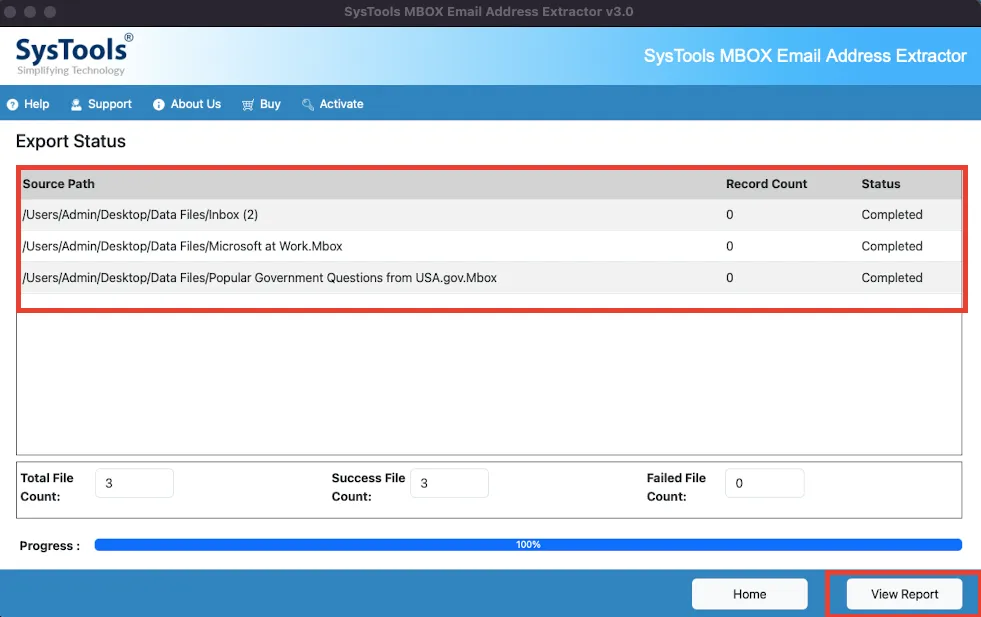Select the Total File Count field
The image size is (981, 617).
pyautogui.click(x=135, y=483)
